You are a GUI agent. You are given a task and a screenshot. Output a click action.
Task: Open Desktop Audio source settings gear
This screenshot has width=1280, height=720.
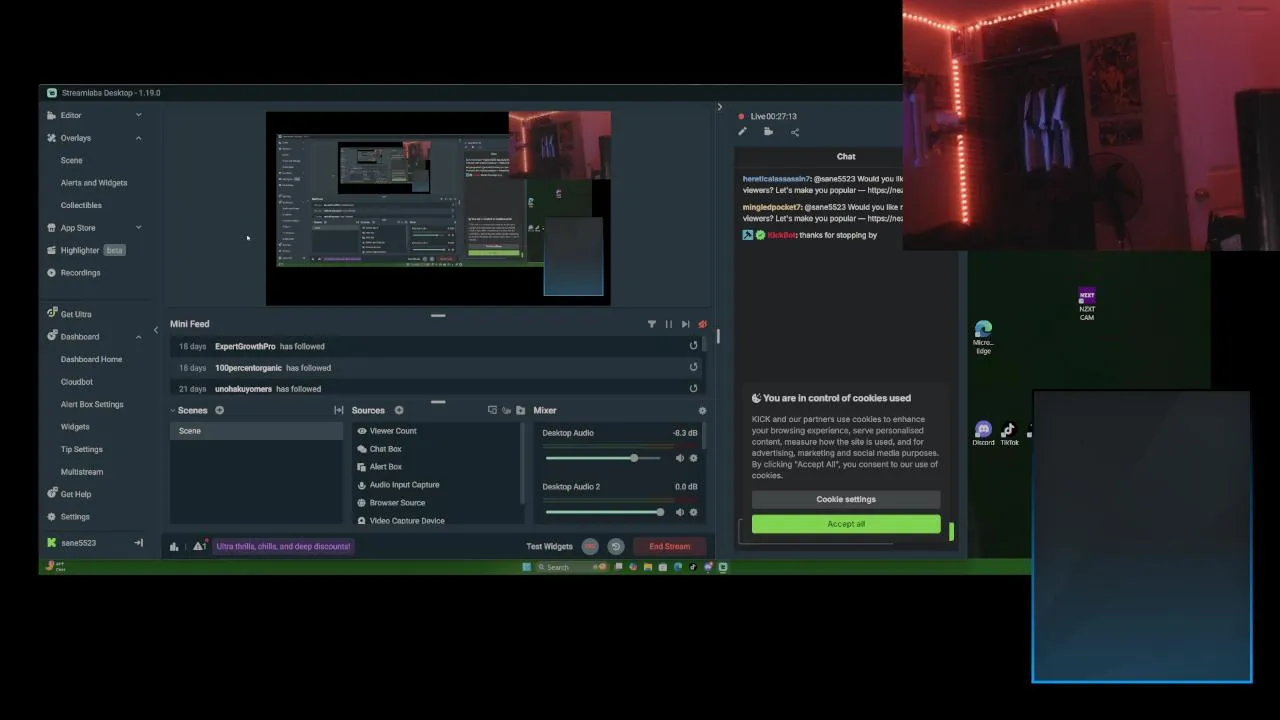pyautogui.click(x=693, y=458)
